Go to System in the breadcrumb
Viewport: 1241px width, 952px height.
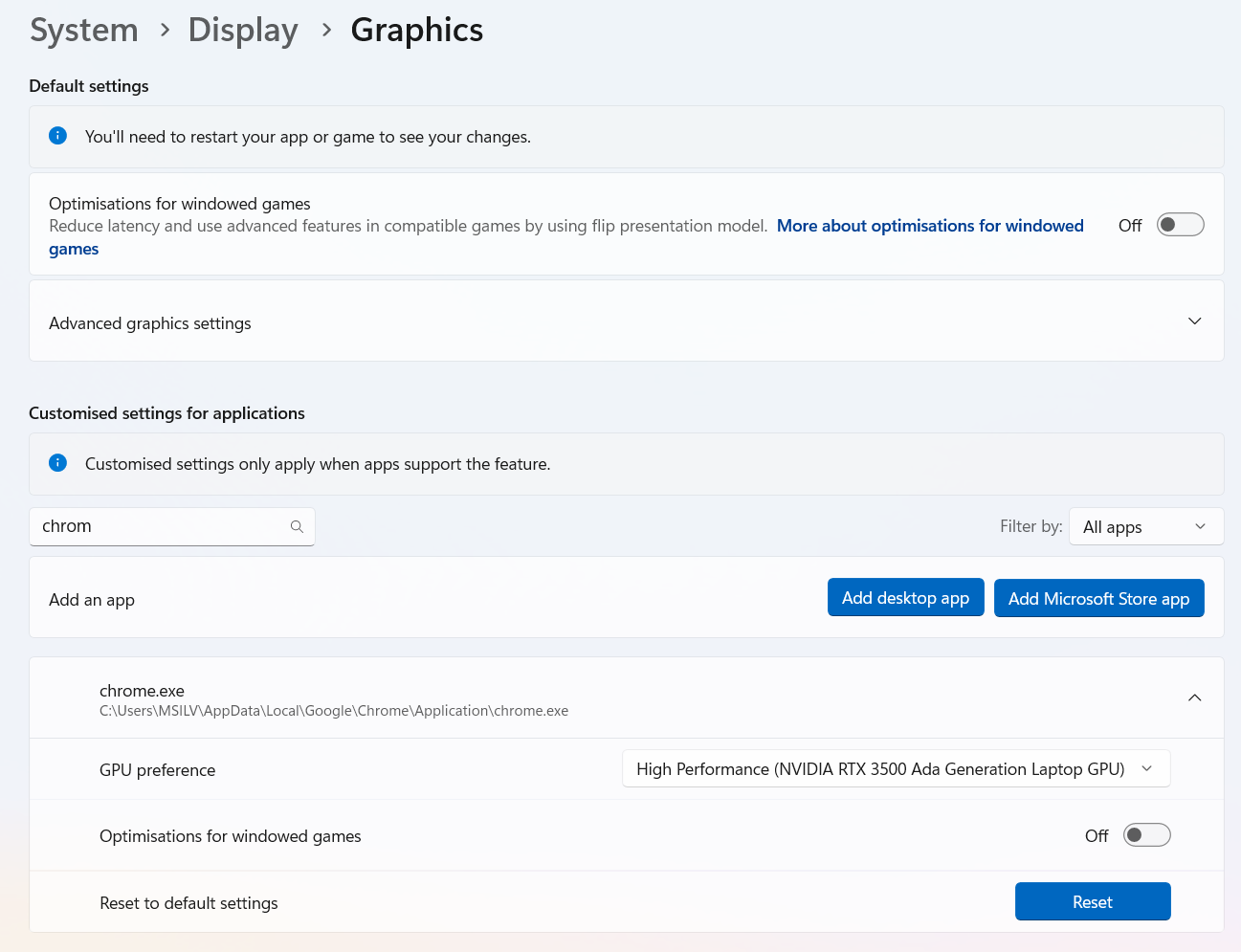click(84, 31)
